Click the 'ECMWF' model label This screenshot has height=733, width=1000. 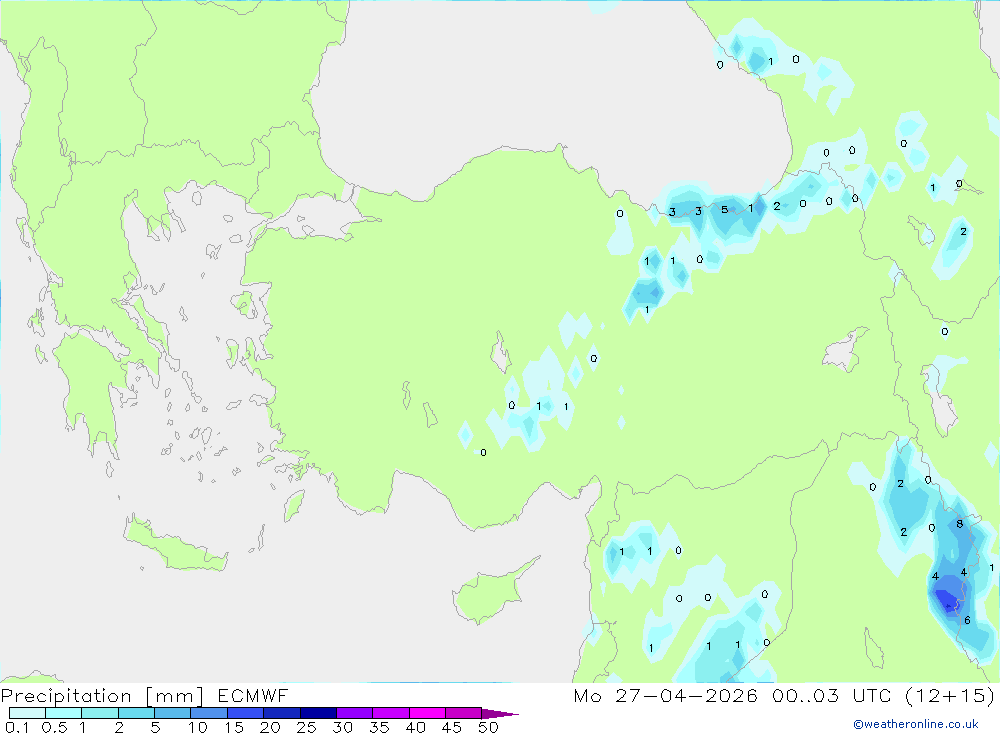point(253,695)
